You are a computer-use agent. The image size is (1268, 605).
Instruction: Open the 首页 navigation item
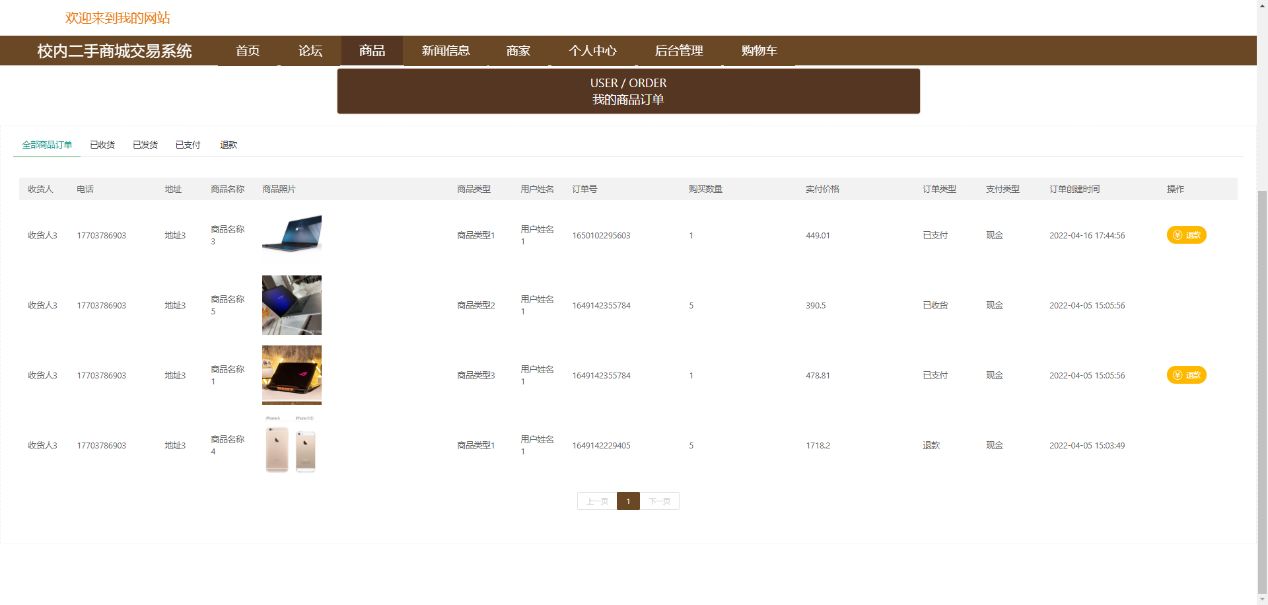(248, 51)
